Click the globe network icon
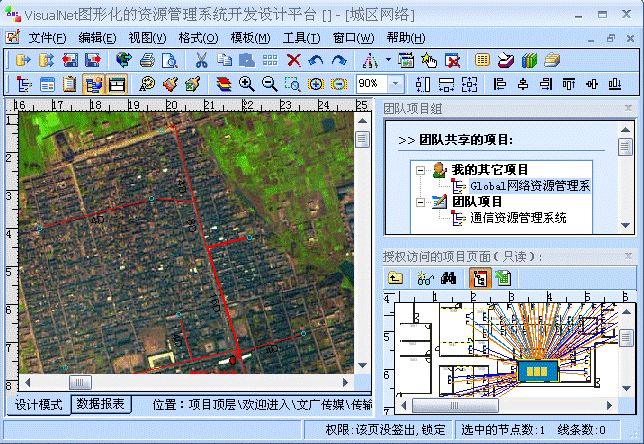This screenshot has height=444, width=644. click(124, 61)
